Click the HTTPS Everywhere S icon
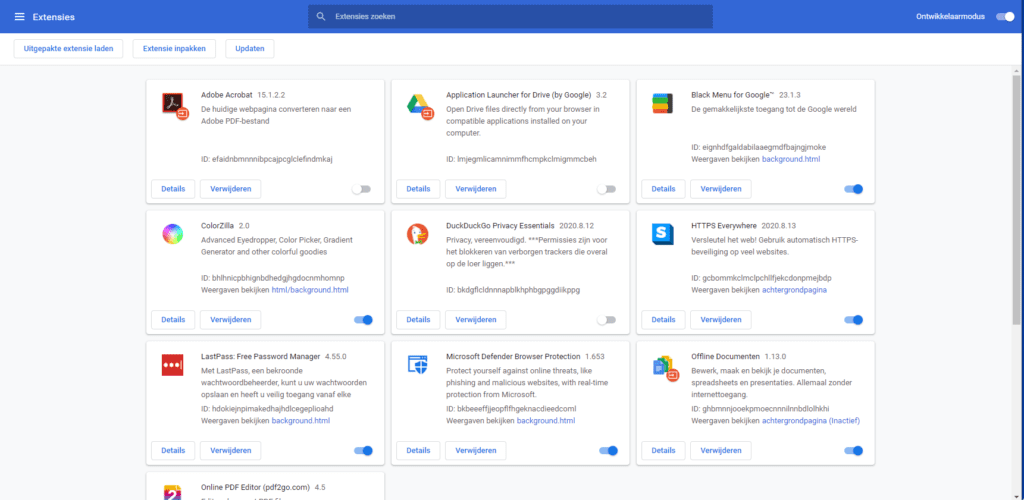The width and height of the screenshot is (1024, 500). click(662, 234)
